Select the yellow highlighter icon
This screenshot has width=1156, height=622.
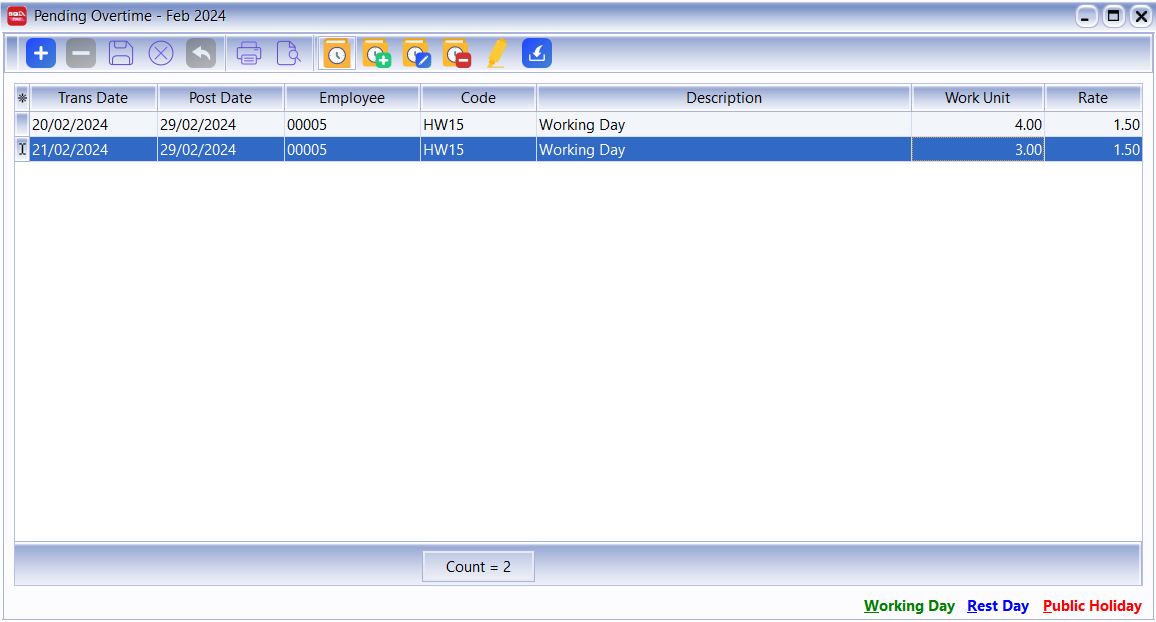pyautogui.click(x=496, y=54)
